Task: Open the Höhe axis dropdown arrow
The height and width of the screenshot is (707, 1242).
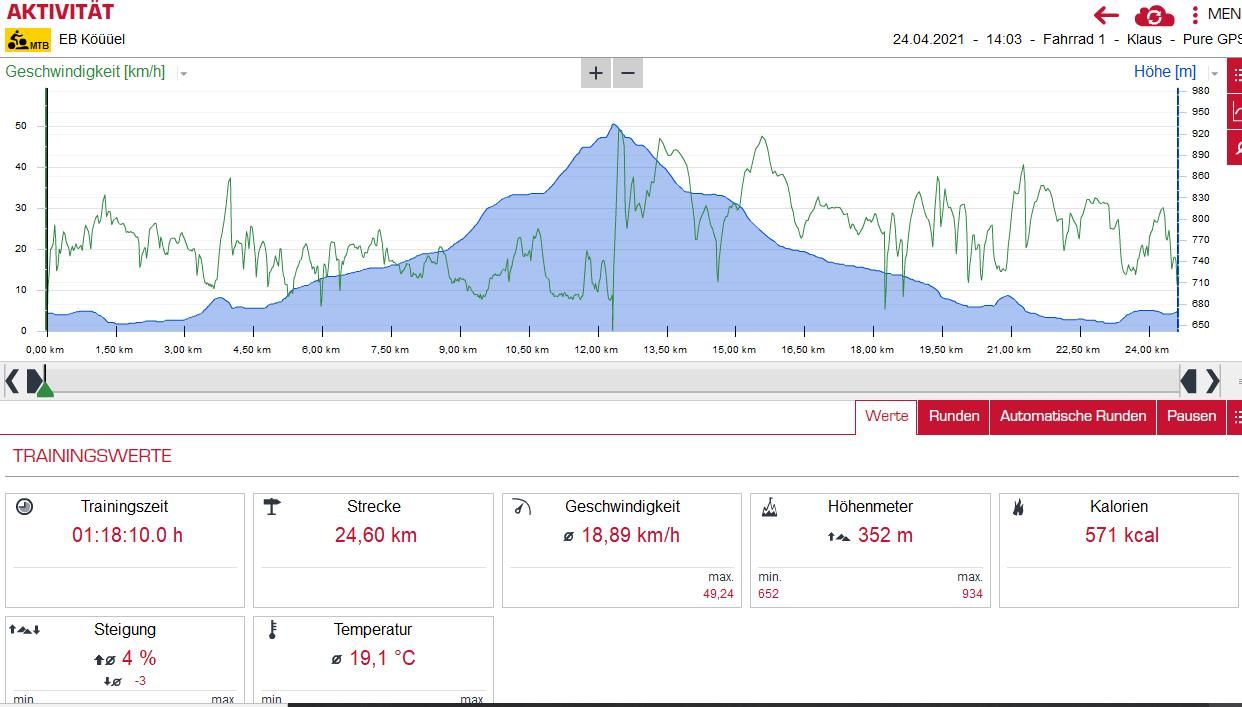Action: coord(1214,73)
